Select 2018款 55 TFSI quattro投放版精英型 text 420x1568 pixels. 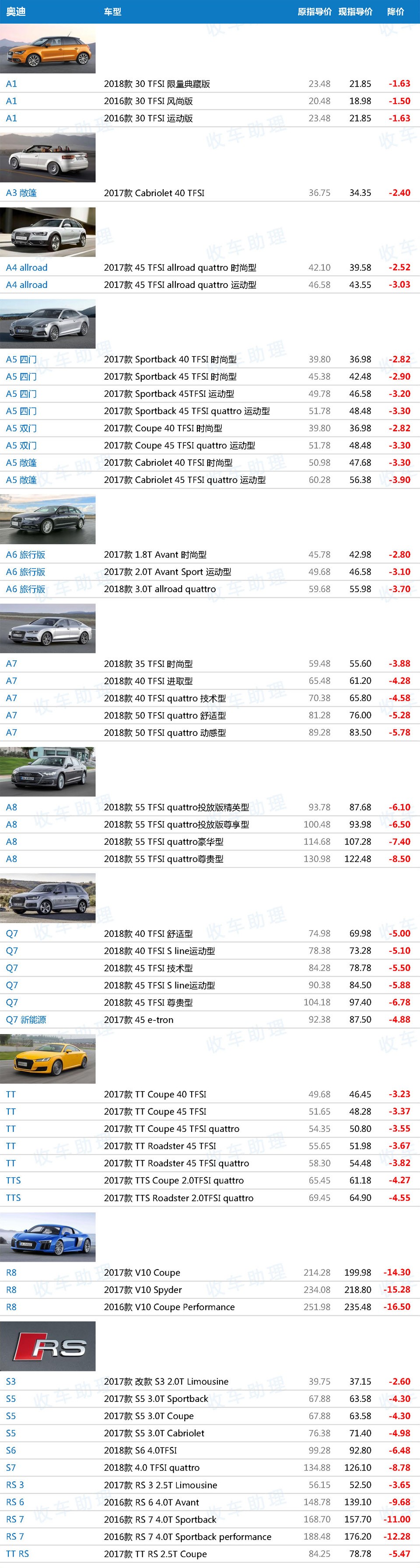pyautogui.click(x=176, y=808)
